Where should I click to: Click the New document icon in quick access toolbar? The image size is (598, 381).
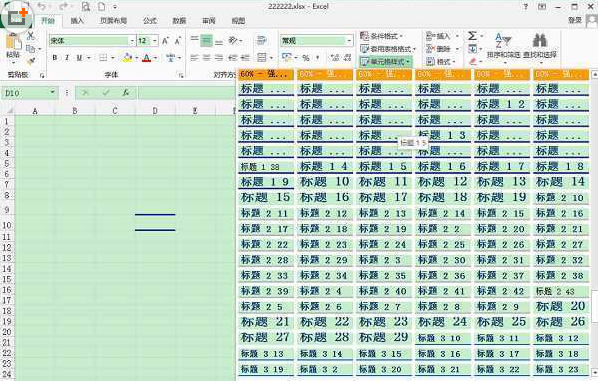101,6
